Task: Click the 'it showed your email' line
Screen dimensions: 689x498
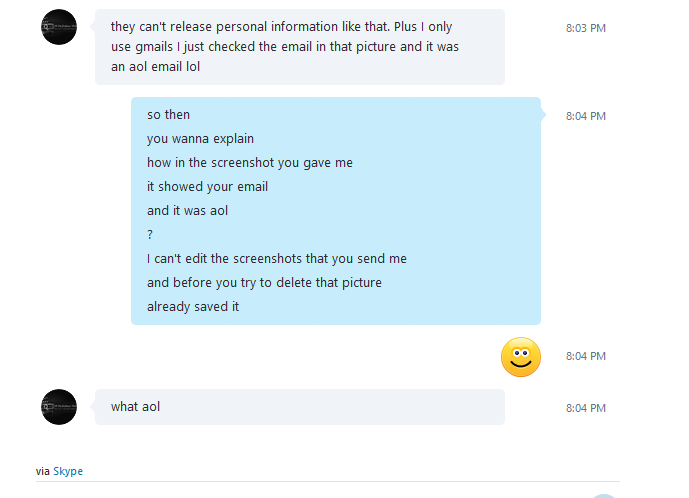Action: [x=207, y=187]
